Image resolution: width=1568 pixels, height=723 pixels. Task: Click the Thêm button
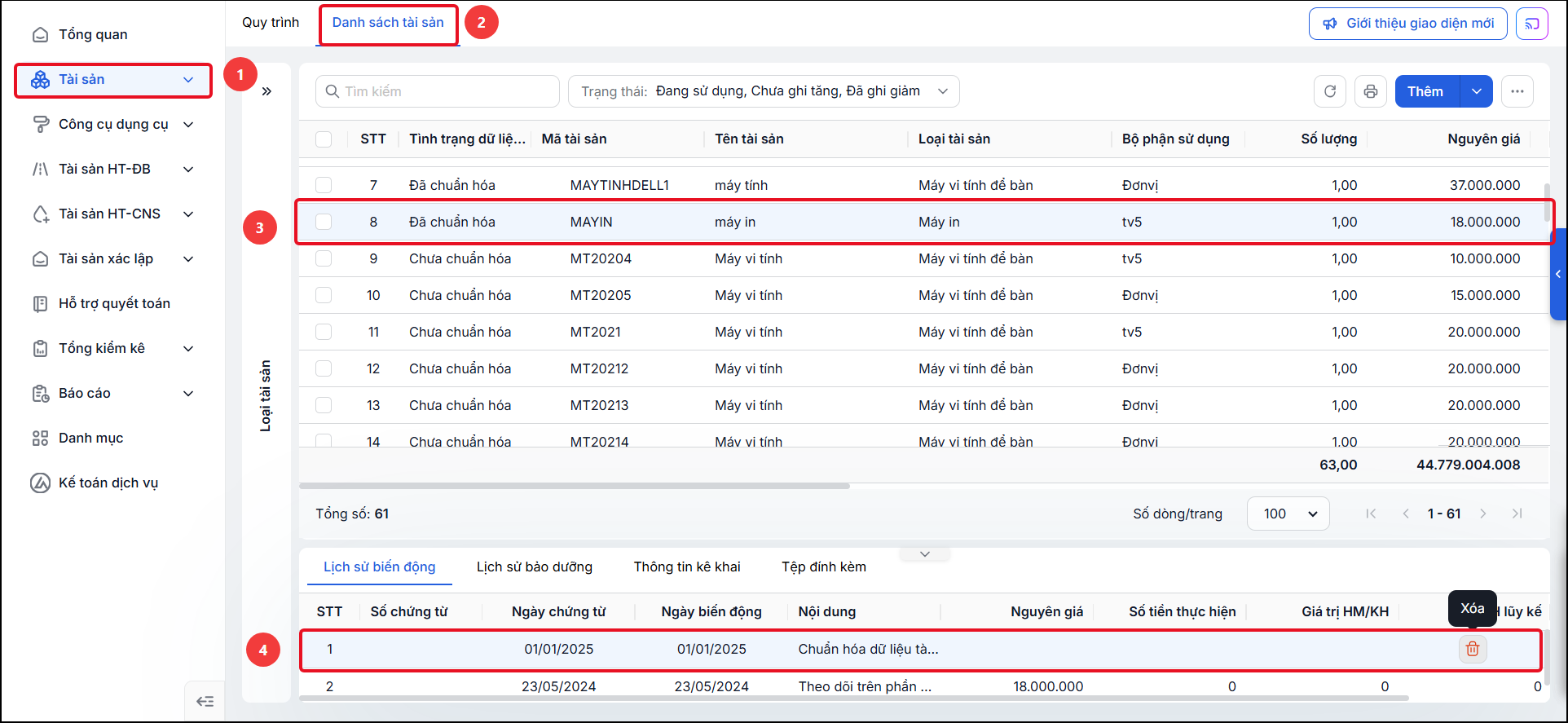[1428, 91]
